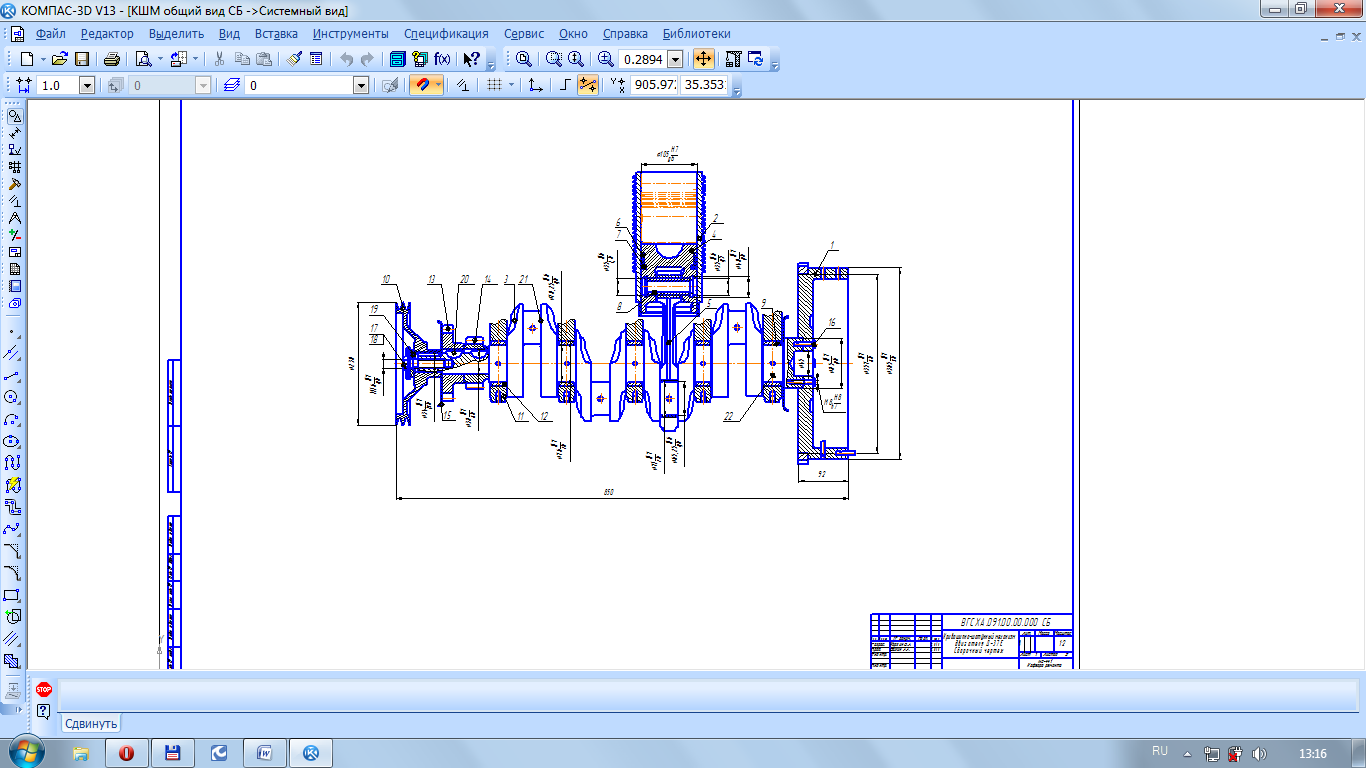The height and width of the screenshot is (768, 1366).
Task: Expand print preview dropdown arrow
Action: tap(158, 59)
